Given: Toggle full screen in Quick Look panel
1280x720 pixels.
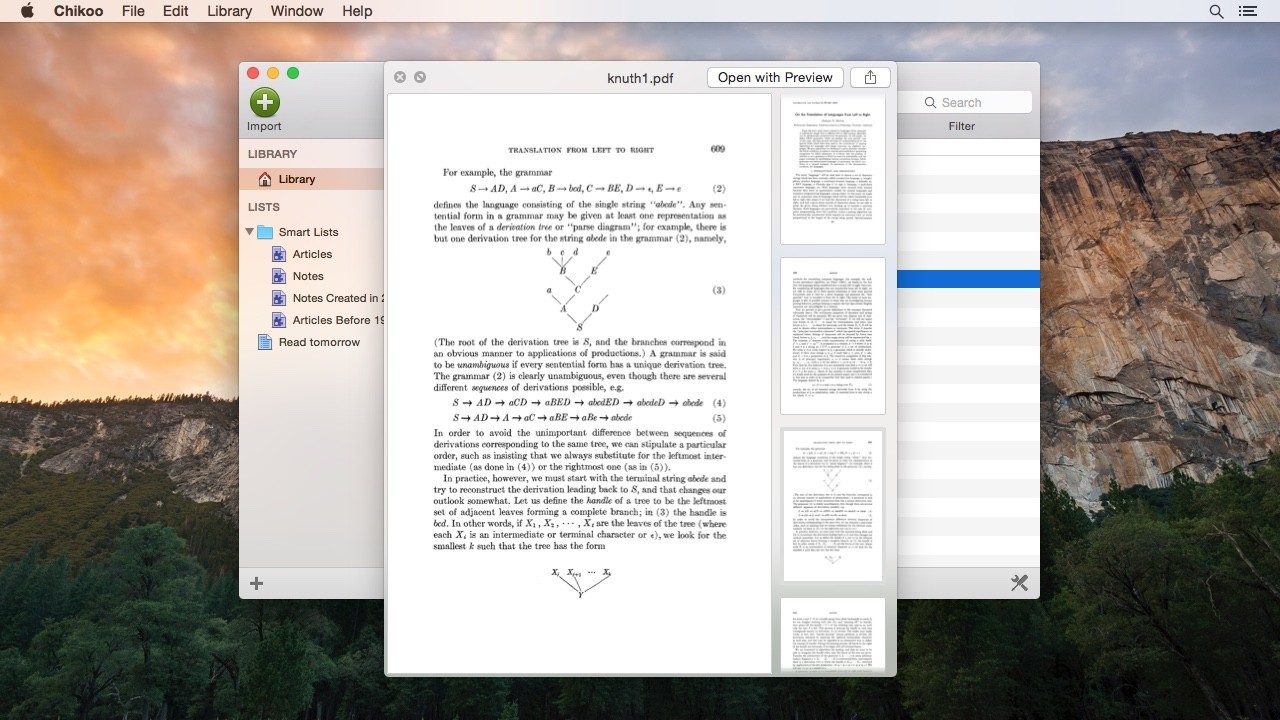Looking at the screenshot, I should point(420,77).
